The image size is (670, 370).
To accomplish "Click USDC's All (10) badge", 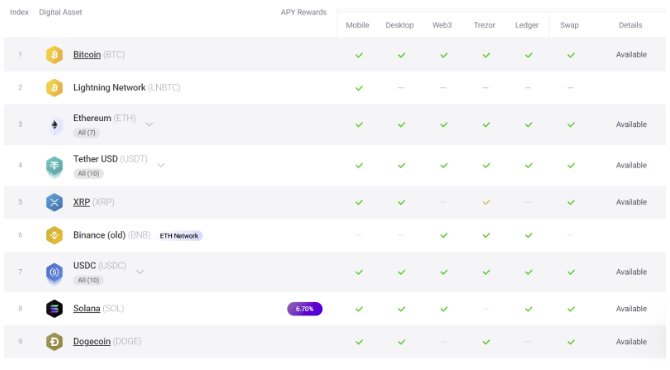I will coord(88,280).
